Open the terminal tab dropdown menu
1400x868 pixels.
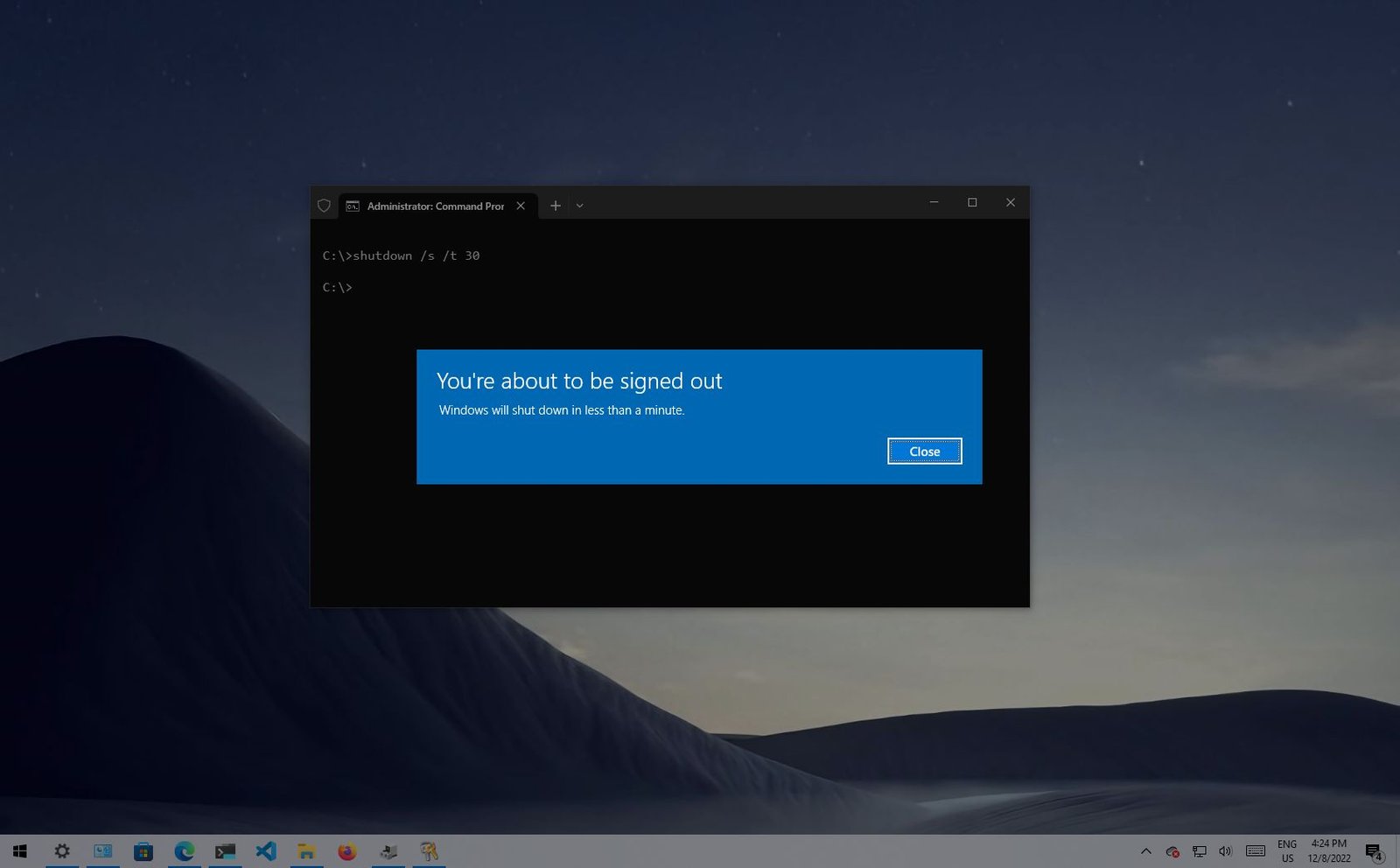click(580, 205)
